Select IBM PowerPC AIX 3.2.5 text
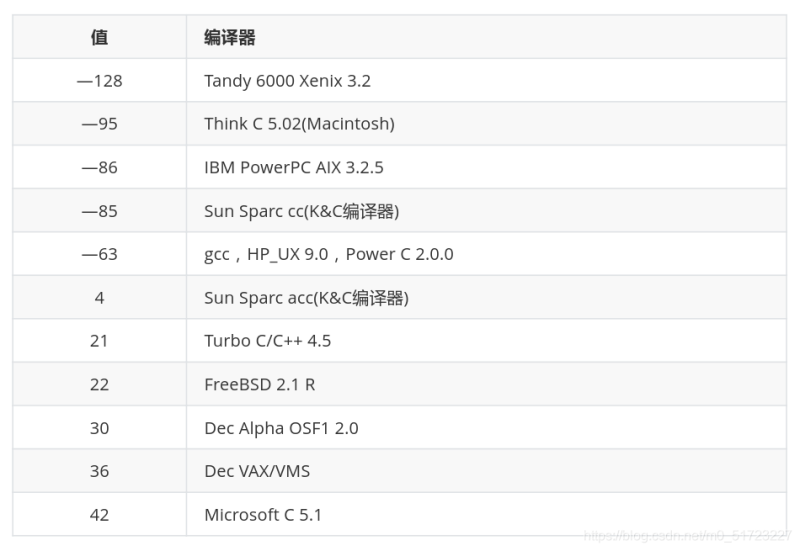Image resolution: width=800 pixels, height=551 pixels. (293, 168)
